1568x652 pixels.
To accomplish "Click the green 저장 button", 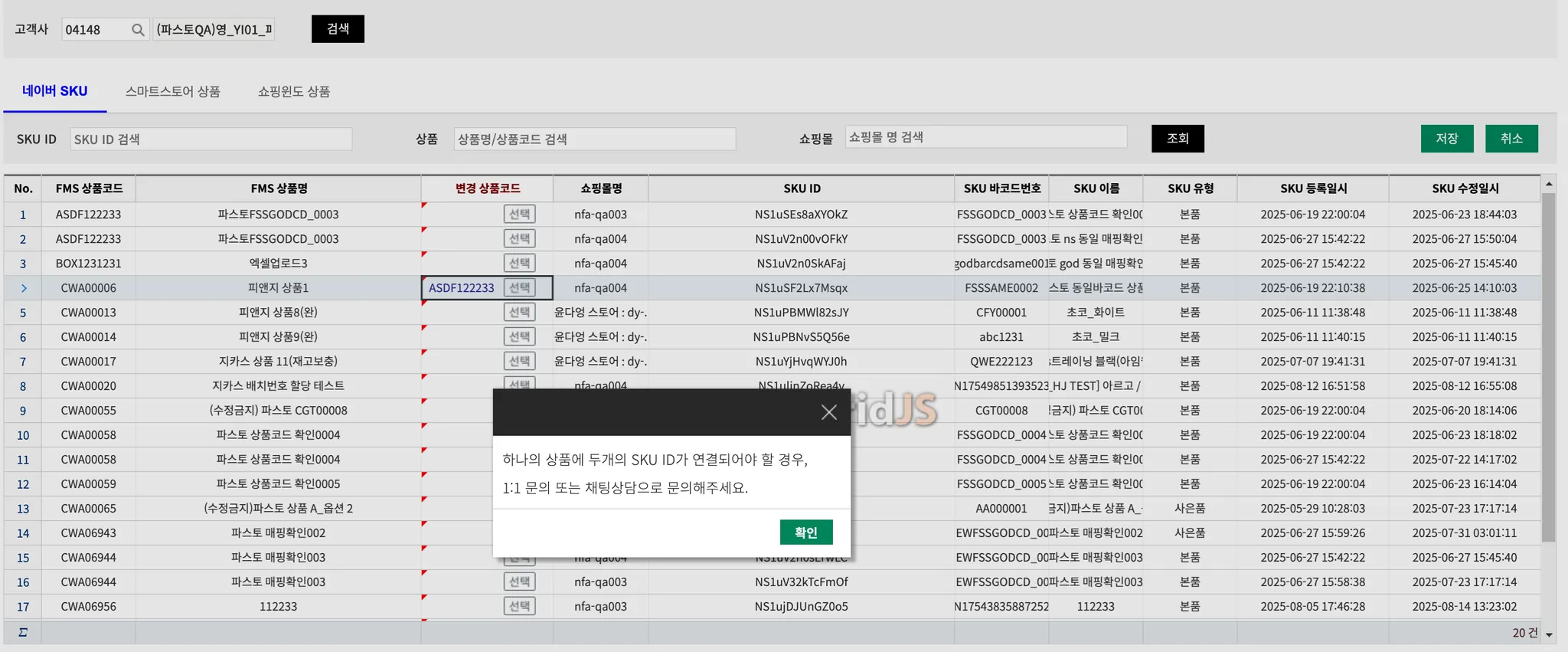I will click(1447, 139).
